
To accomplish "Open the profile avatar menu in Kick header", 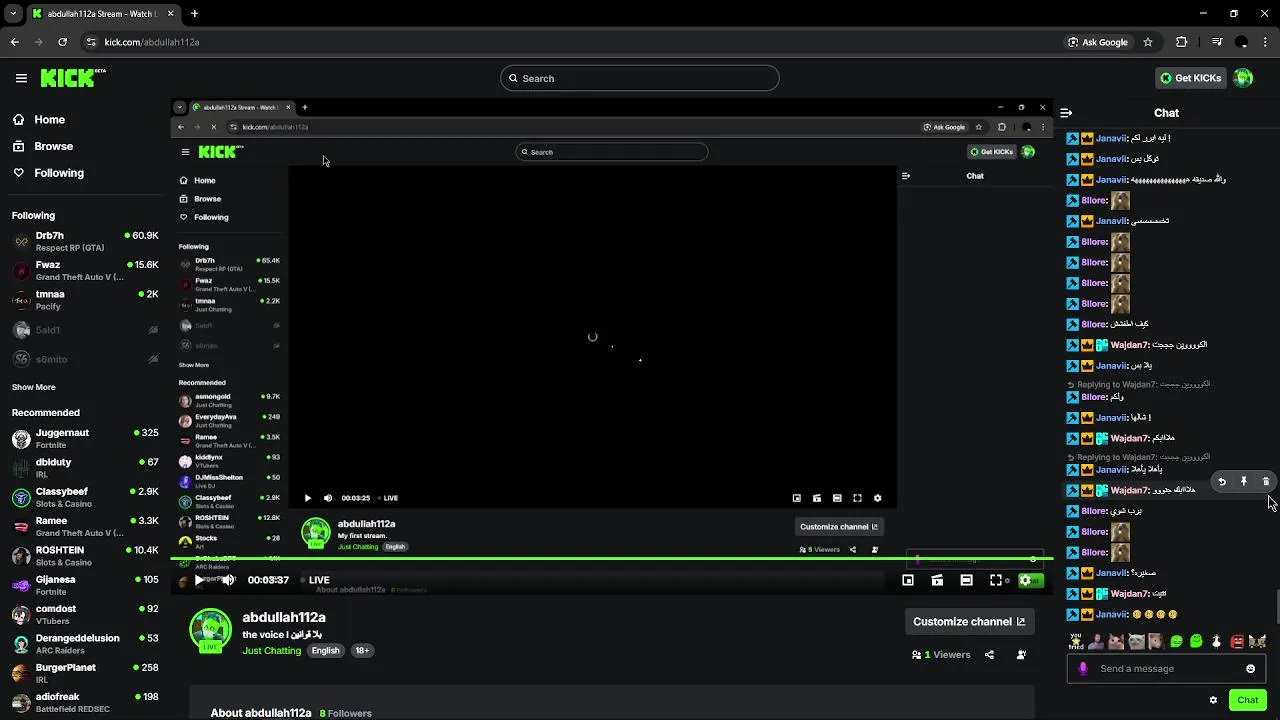I will click(x=1243, y=78).
